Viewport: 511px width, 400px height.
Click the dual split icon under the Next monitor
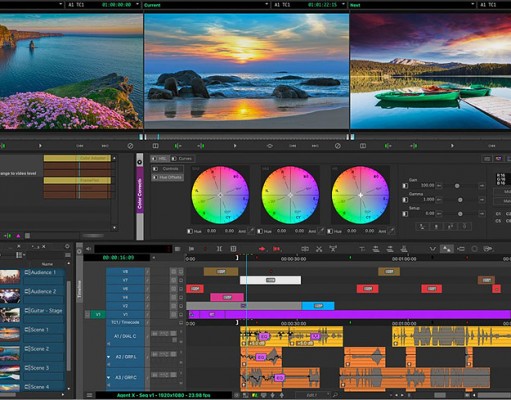tap(363, 146)
